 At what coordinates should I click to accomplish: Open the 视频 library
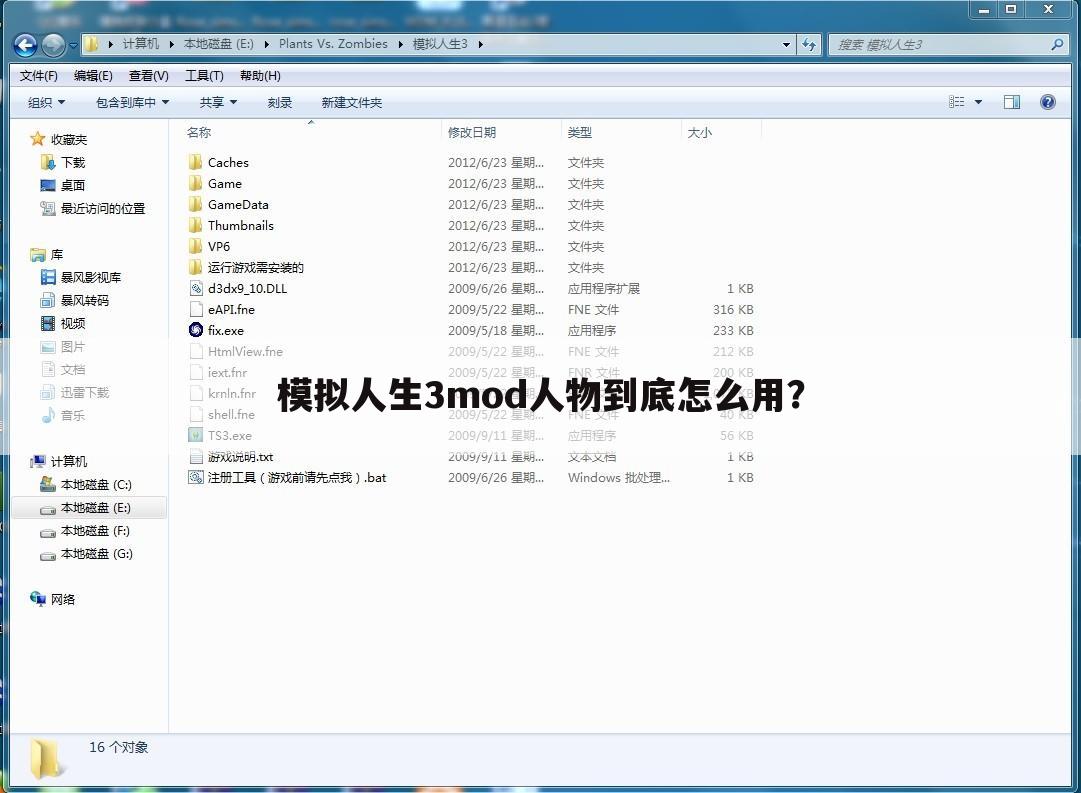pyautogui.click(x=72, y=323)
